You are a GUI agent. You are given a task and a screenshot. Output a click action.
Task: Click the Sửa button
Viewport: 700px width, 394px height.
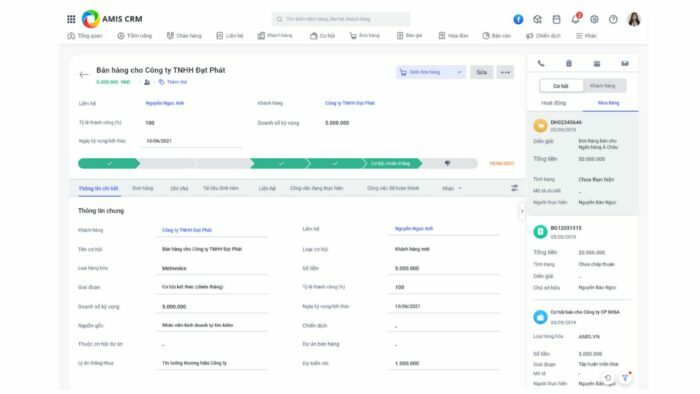point(481,72)
